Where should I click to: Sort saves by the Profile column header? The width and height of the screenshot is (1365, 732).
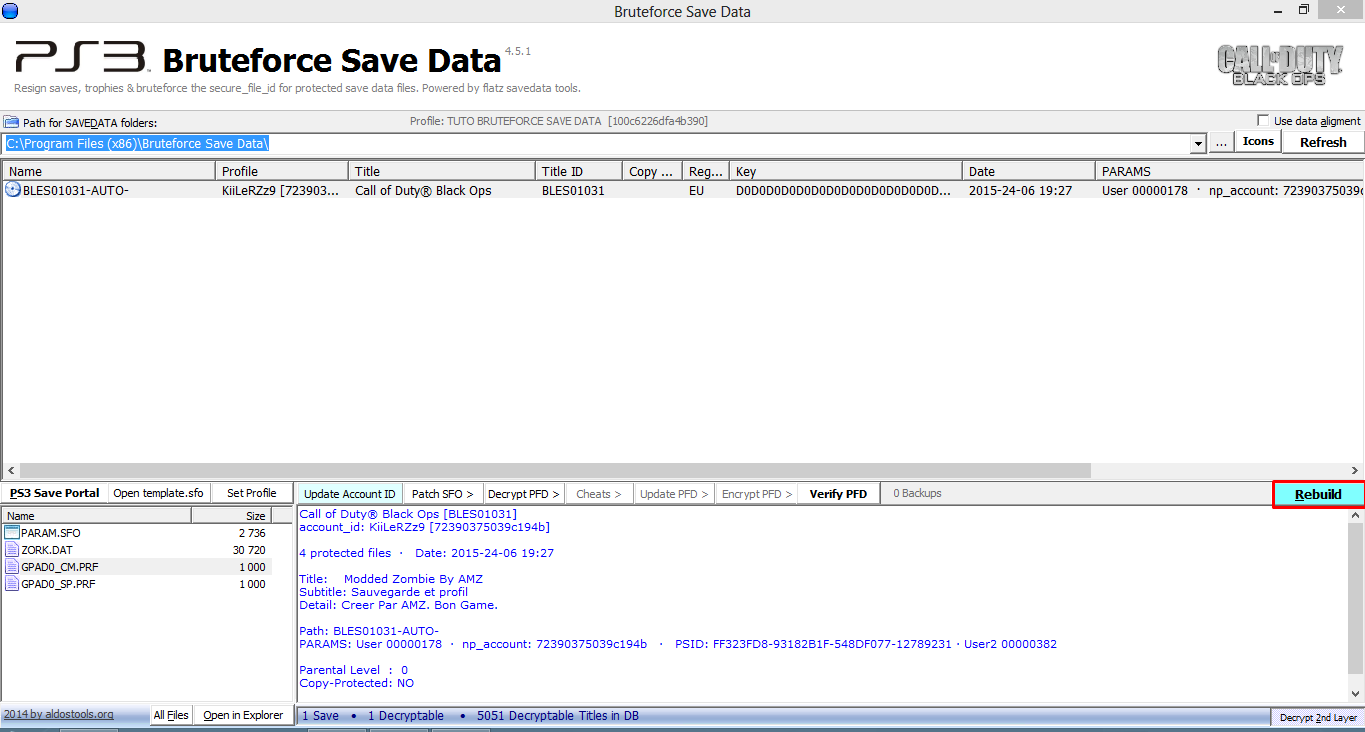(282, 171)
